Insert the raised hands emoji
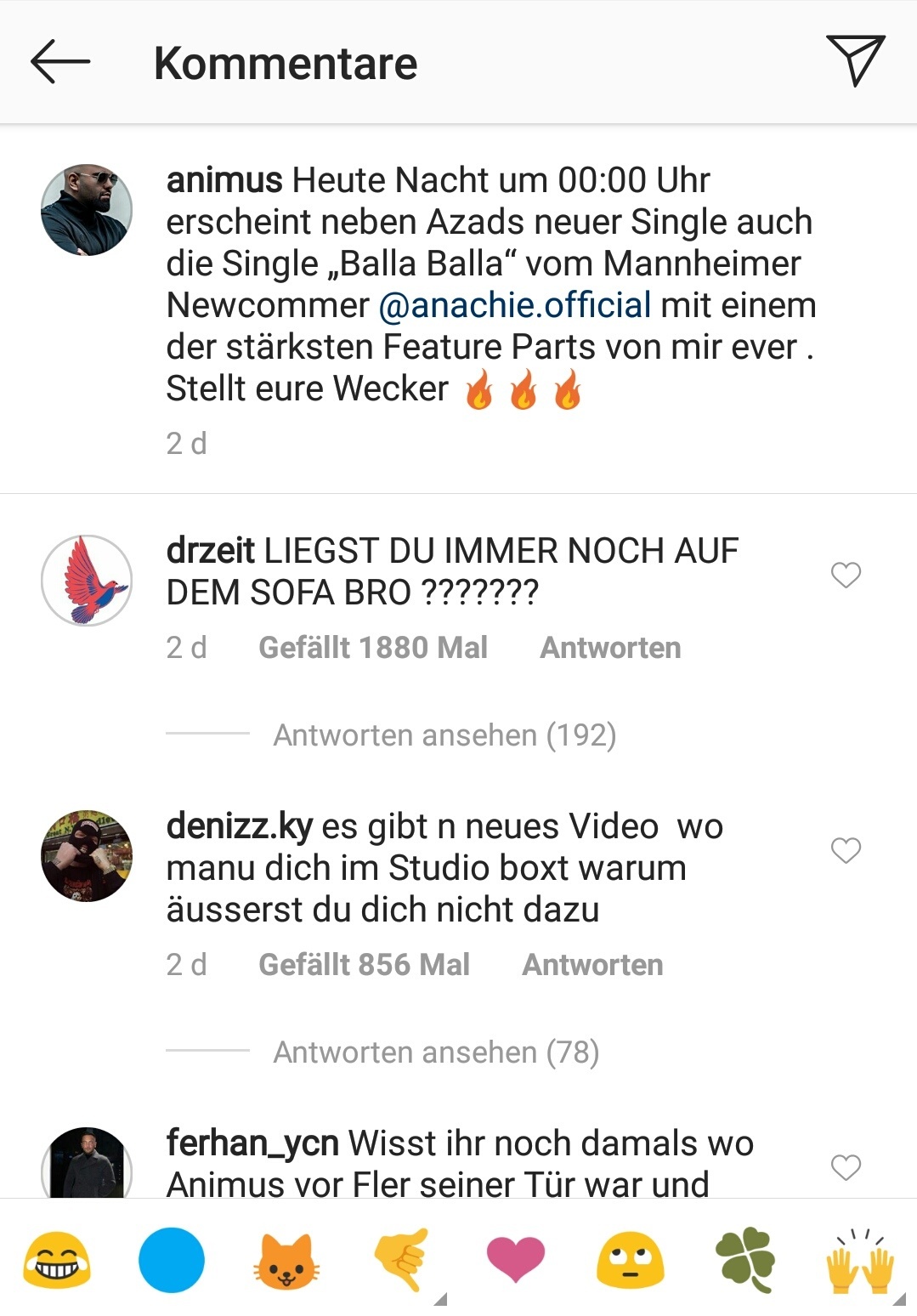917x1316 pixels. click(x=860, y=1260)
